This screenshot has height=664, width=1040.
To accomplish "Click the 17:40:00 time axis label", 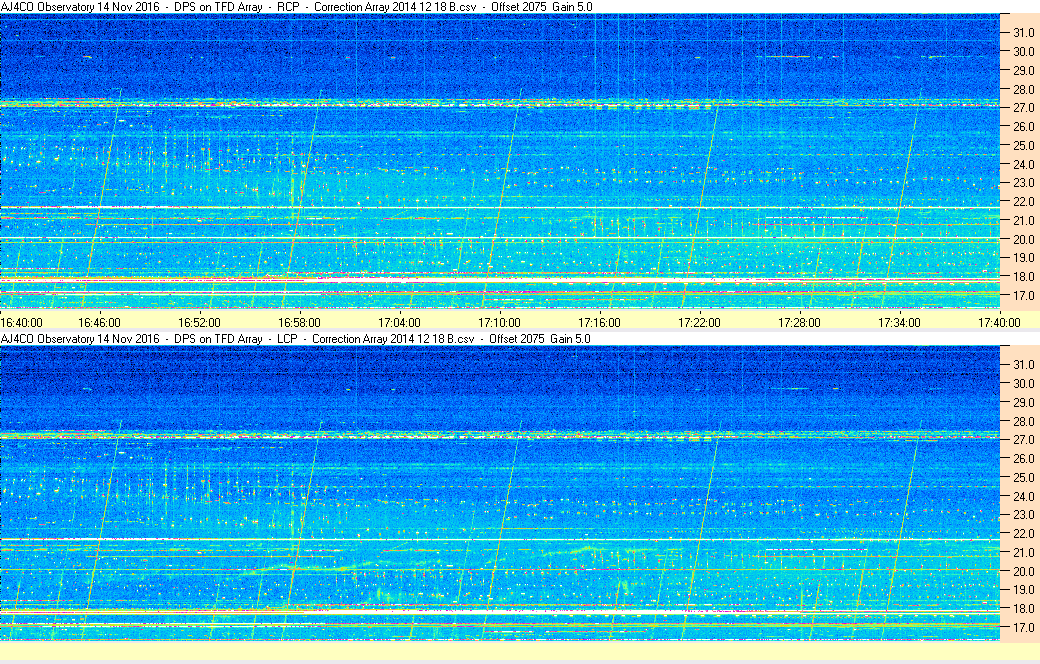I will point(1000,323).
